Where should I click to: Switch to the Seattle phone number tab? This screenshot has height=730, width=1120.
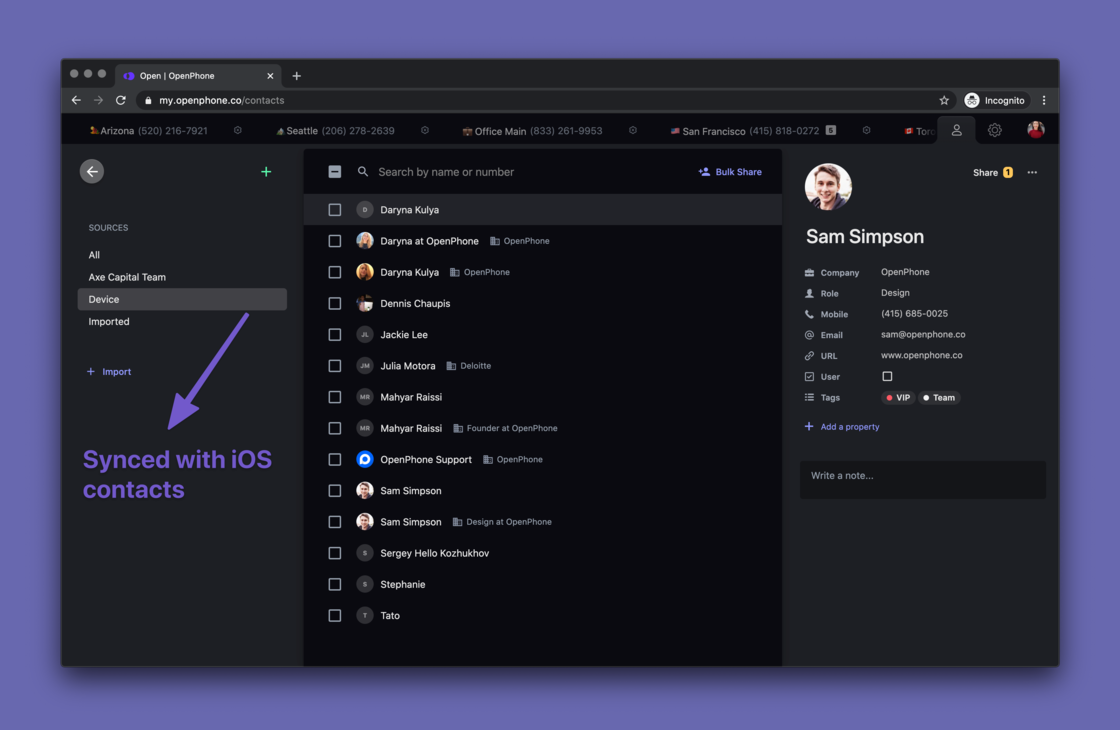tap(335, 131)
